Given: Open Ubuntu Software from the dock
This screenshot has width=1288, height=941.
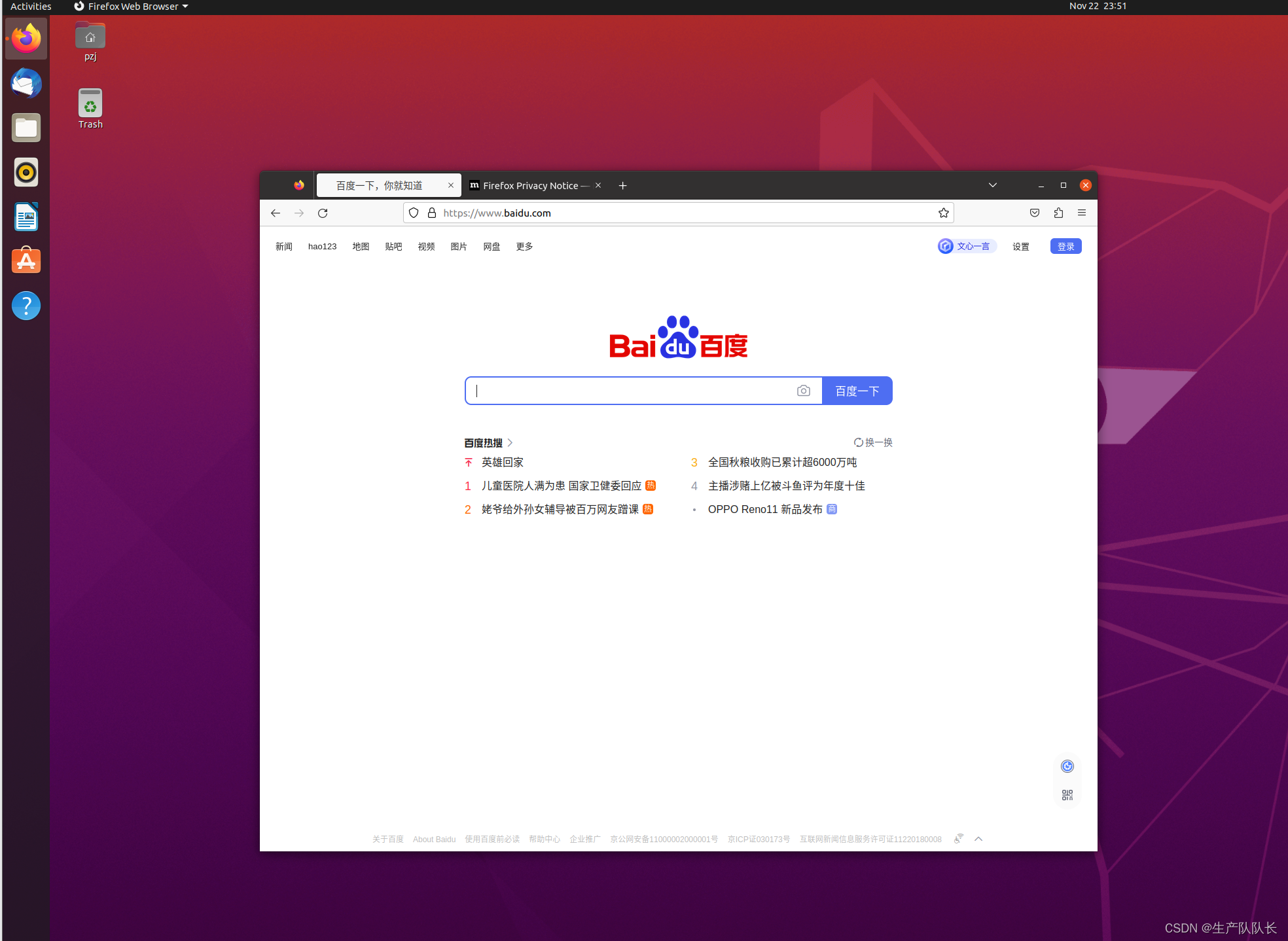Looking at the screenshot, I should tap(26, 261).
